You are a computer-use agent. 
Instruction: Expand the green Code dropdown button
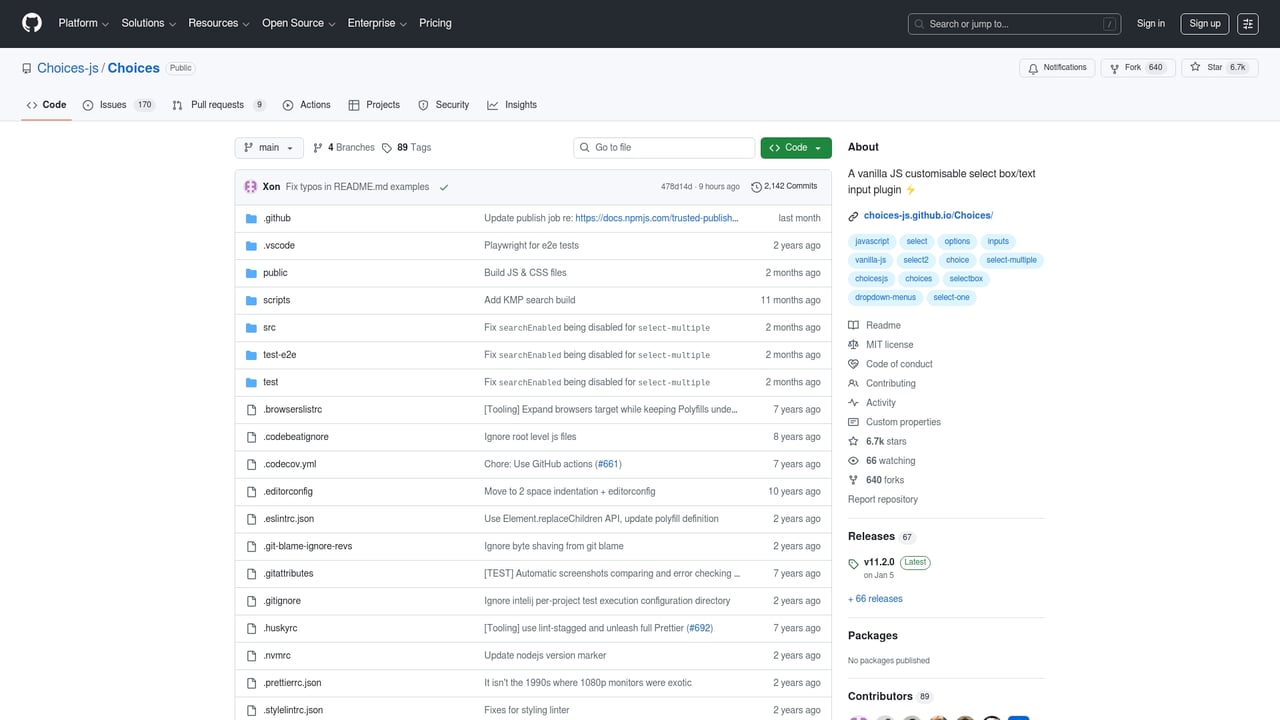click(x=795, y=148)
